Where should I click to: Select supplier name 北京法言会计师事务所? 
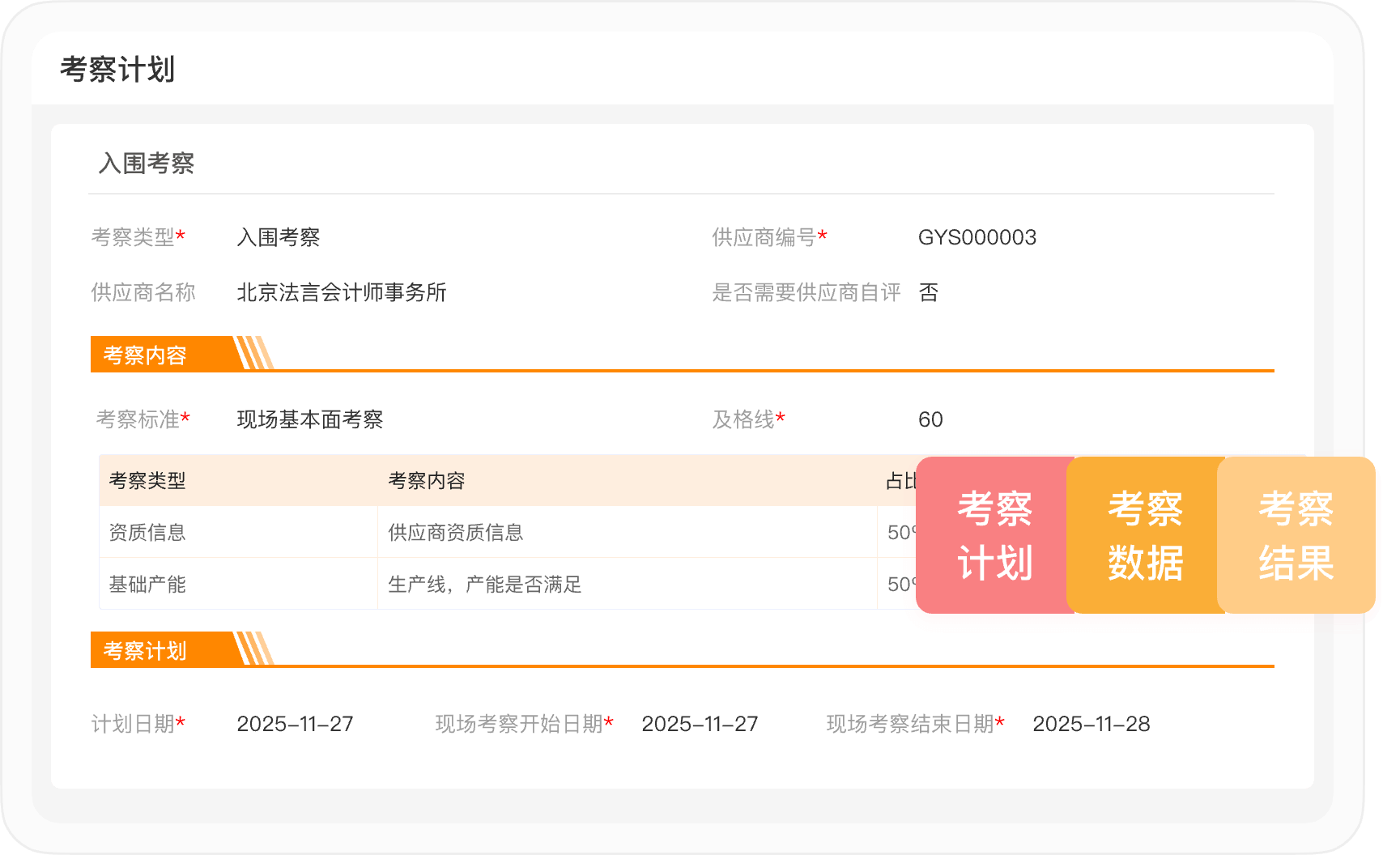pyautogui.click(x=341, y=292)
